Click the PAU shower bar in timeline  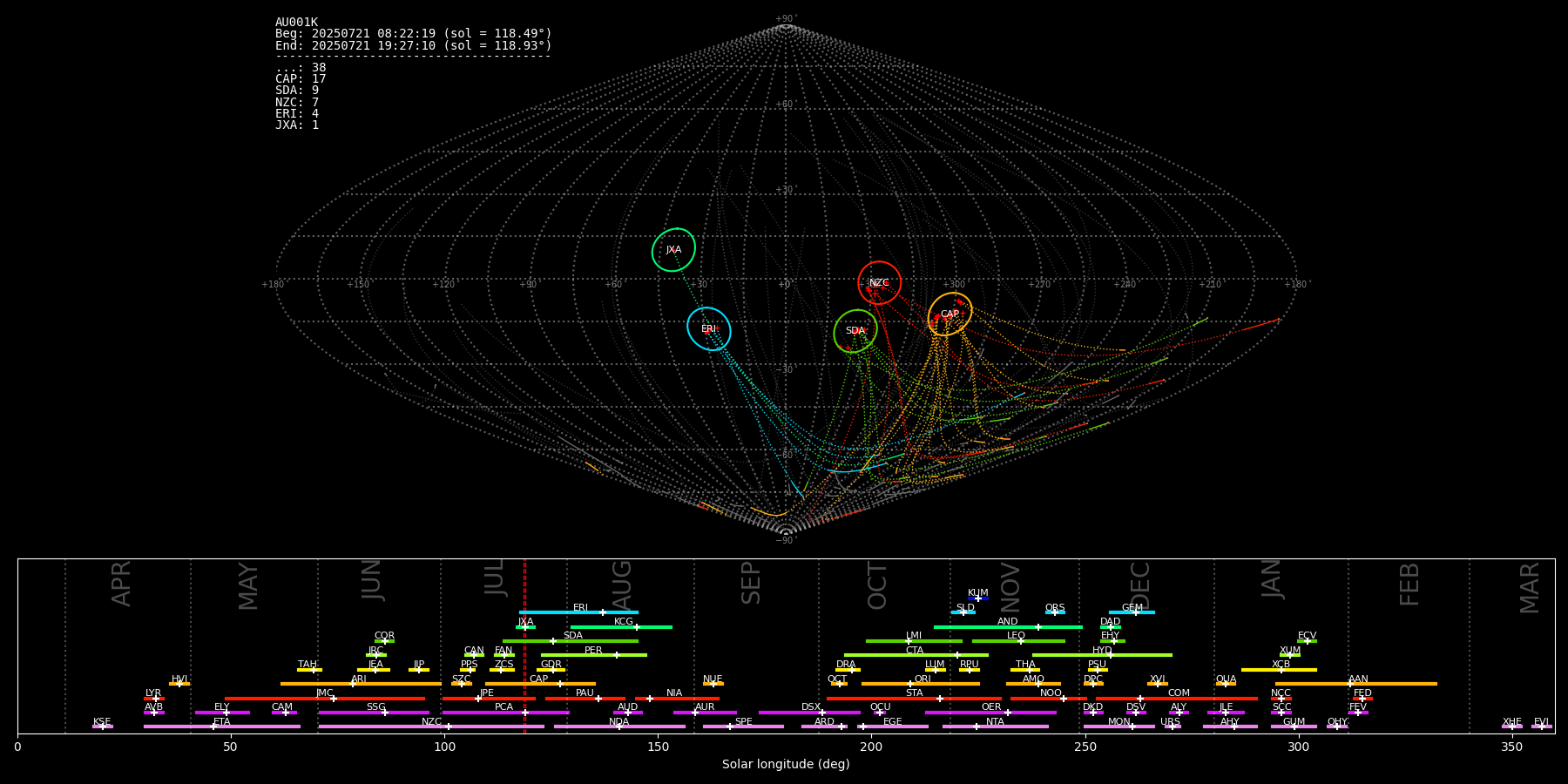pos(585,699)
